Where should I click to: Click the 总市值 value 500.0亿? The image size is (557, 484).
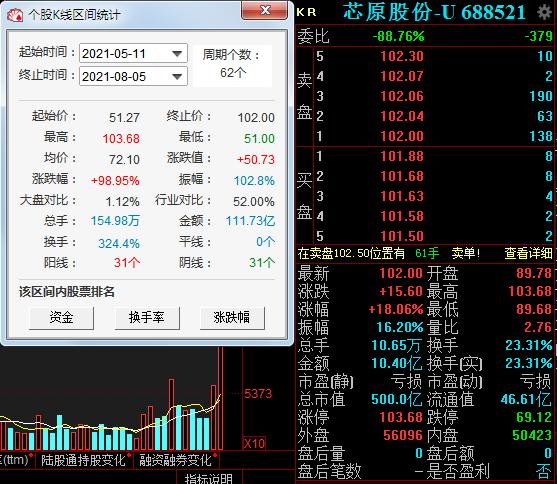tap(396, 399)
